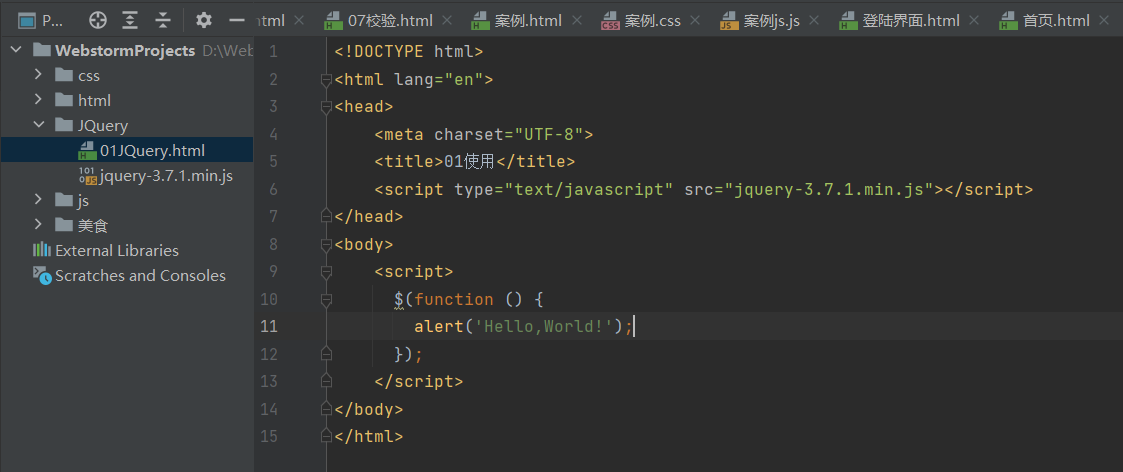Click the alert('Hello,World!') code line
This screenshot has height=472, width=1123.
tap(524, 327)
